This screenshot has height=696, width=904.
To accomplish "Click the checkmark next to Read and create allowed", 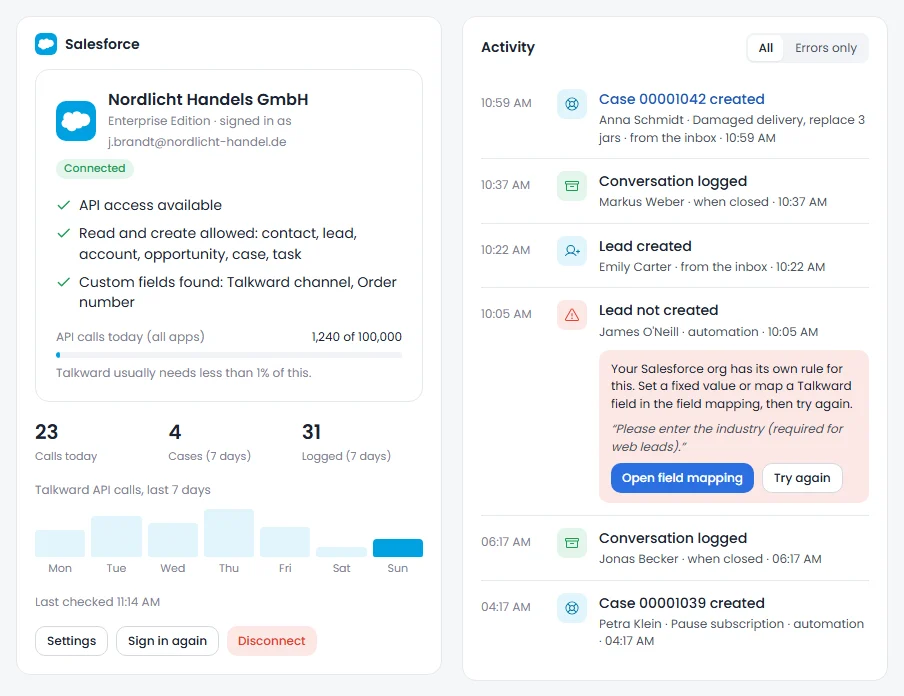I will (x=64, y=233).
